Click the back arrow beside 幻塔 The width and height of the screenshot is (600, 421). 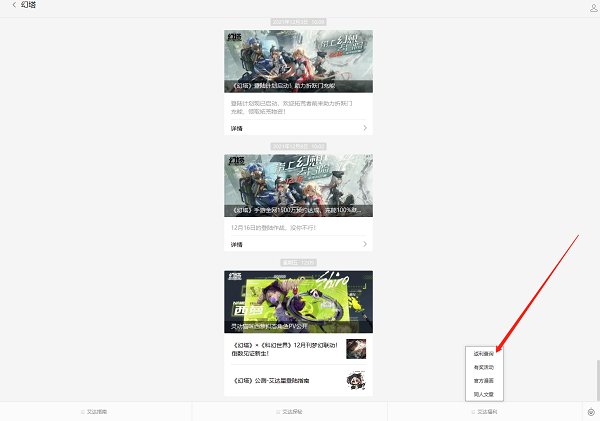[14, 6]
